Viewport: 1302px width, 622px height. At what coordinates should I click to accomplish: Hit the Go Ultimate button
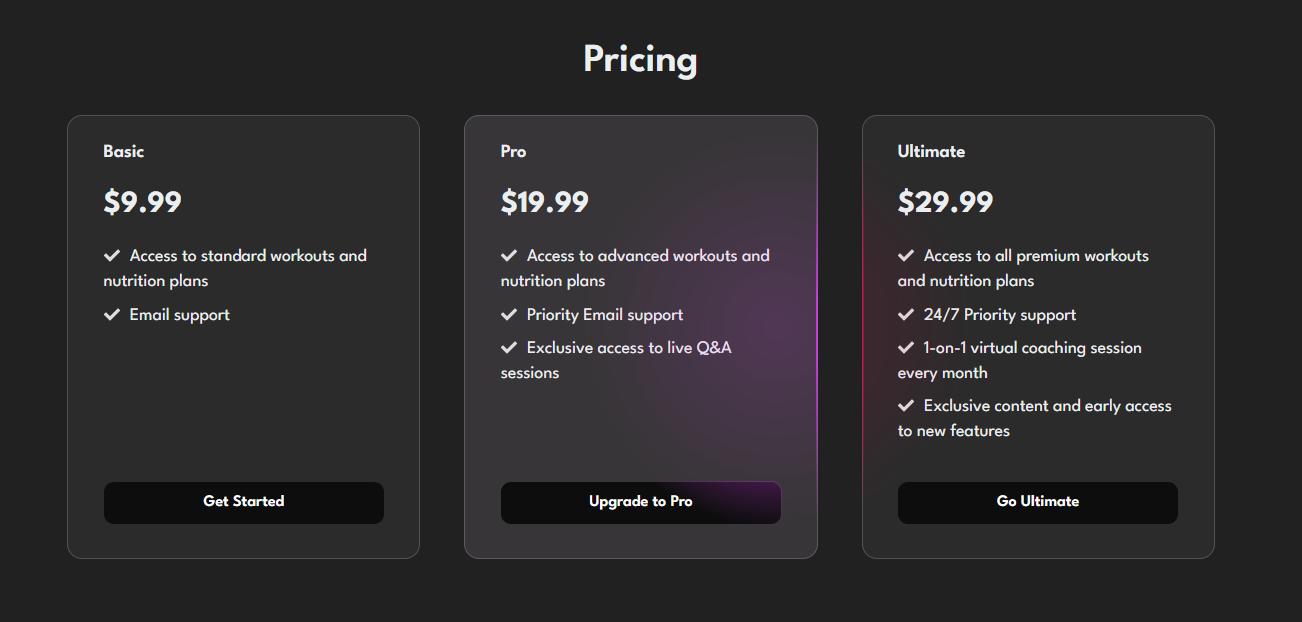click(1037, 502)
